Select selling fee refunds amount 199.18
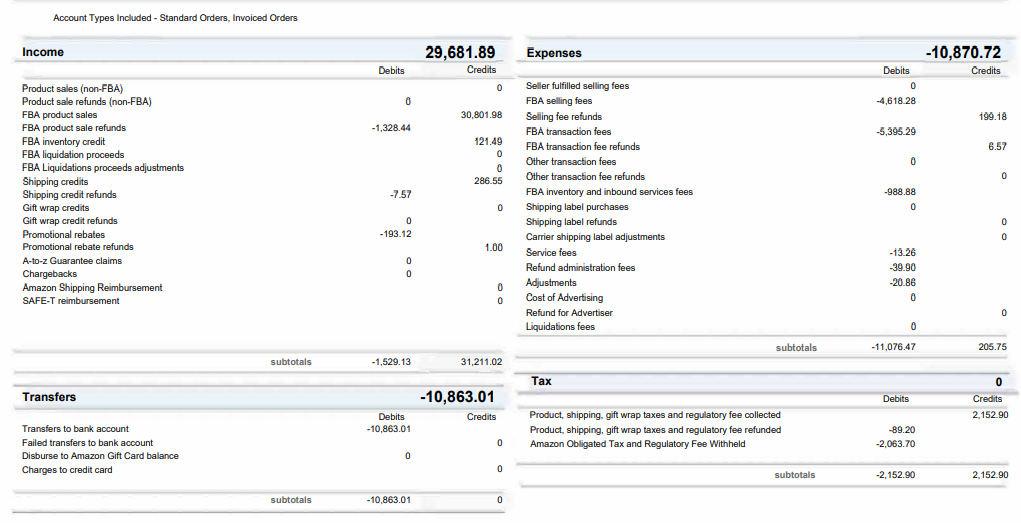This screenshot has height=523, width=1021. click(992, 117)
